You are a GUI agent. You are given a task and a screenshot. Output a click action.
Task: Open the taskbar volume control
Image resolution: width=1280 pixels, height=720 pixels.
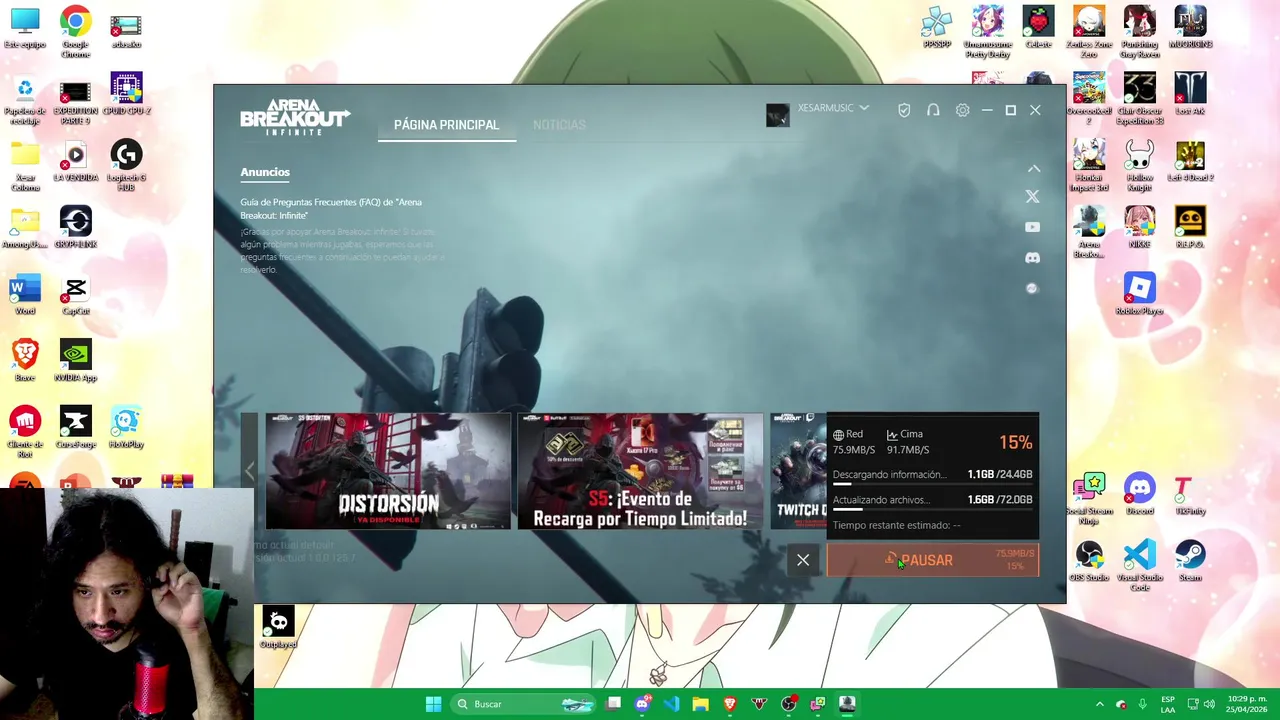(x=1209, y=704)
